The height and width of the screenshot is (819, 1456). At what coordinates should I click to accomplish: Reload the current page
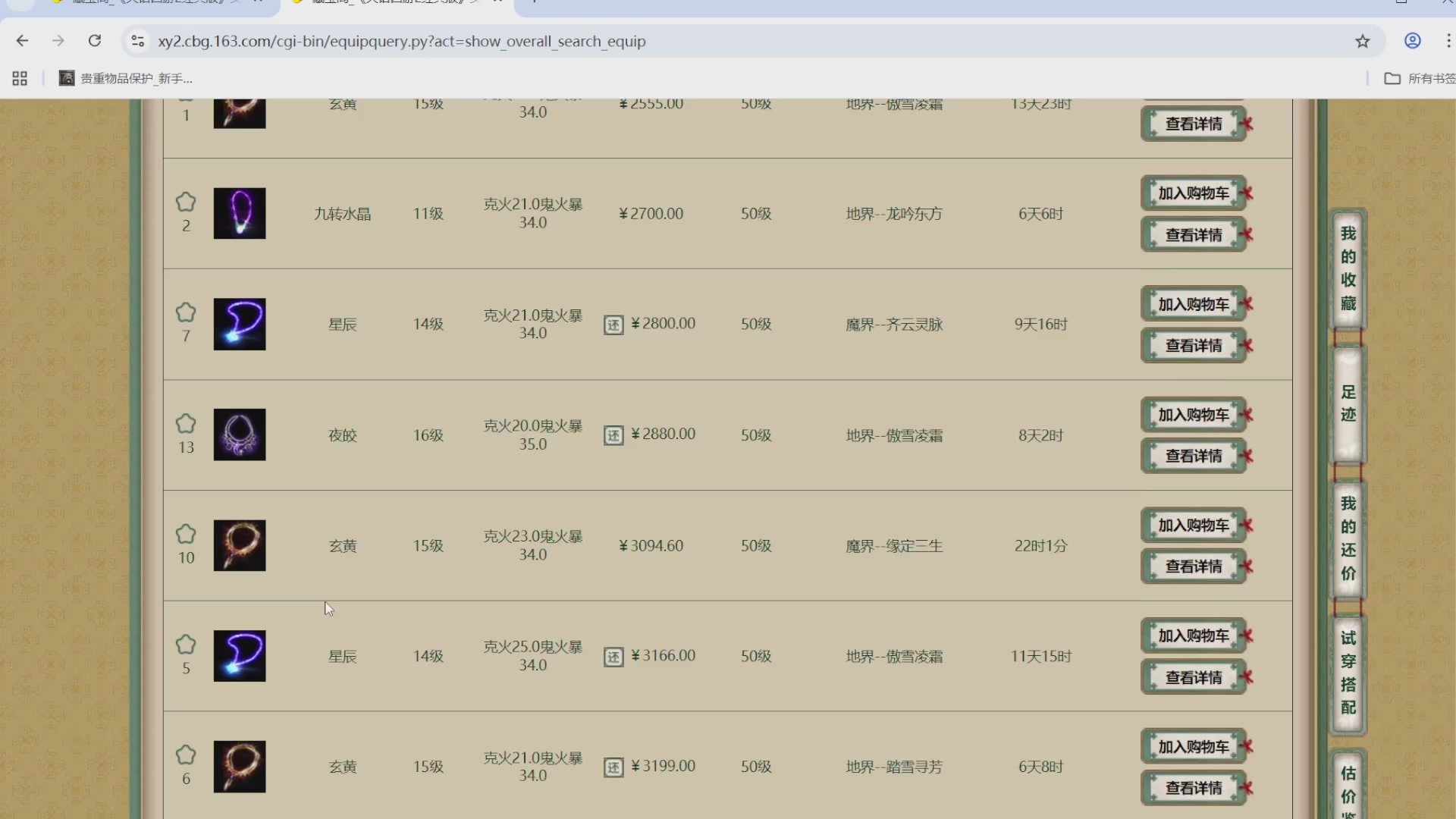[x=95, y=41]
